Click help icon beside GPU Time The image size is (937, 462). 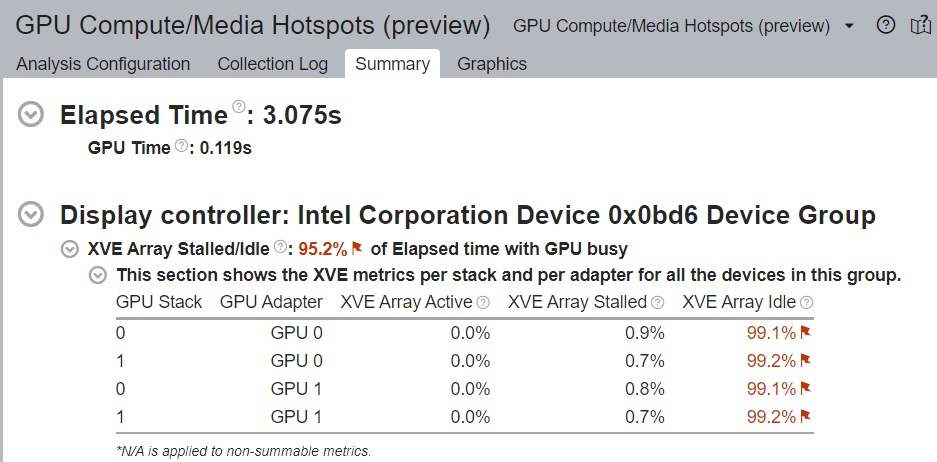[181, 146]
